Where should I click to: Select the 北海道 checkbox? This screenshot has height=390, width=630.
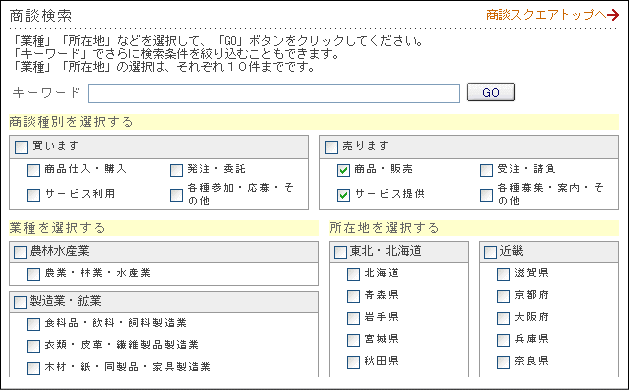point(353,274)
